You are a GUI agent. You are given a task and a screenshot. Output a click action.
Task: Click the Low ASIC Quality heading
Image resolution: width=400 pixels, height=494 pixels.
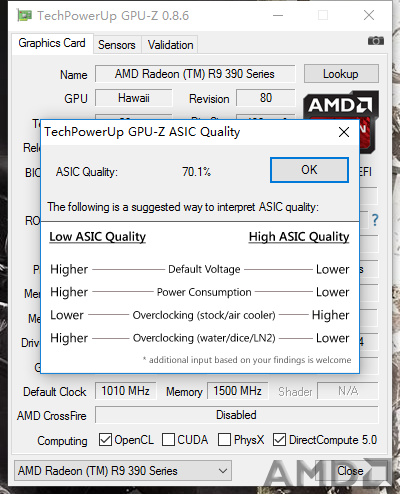[x=98, y=237]
